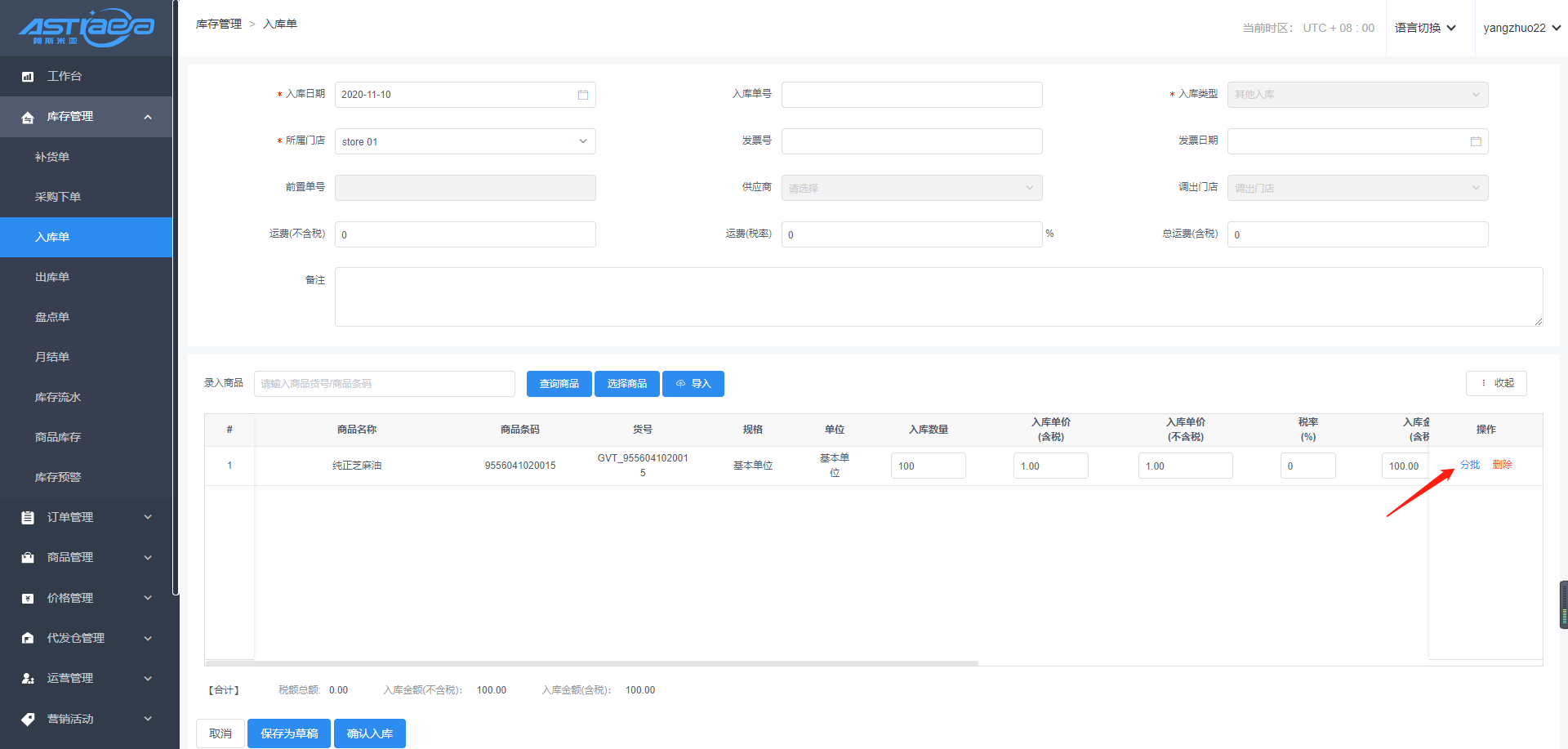
Task: Click the 订单管理 clipboard icon
Action: [x=28, y=518]
